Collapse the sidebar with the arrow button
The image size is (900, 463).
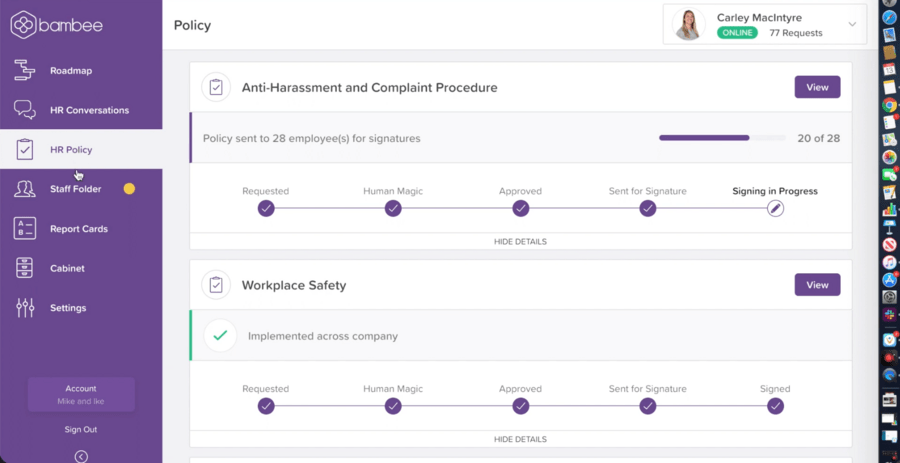pyautogui.click(x=81, y=456)
